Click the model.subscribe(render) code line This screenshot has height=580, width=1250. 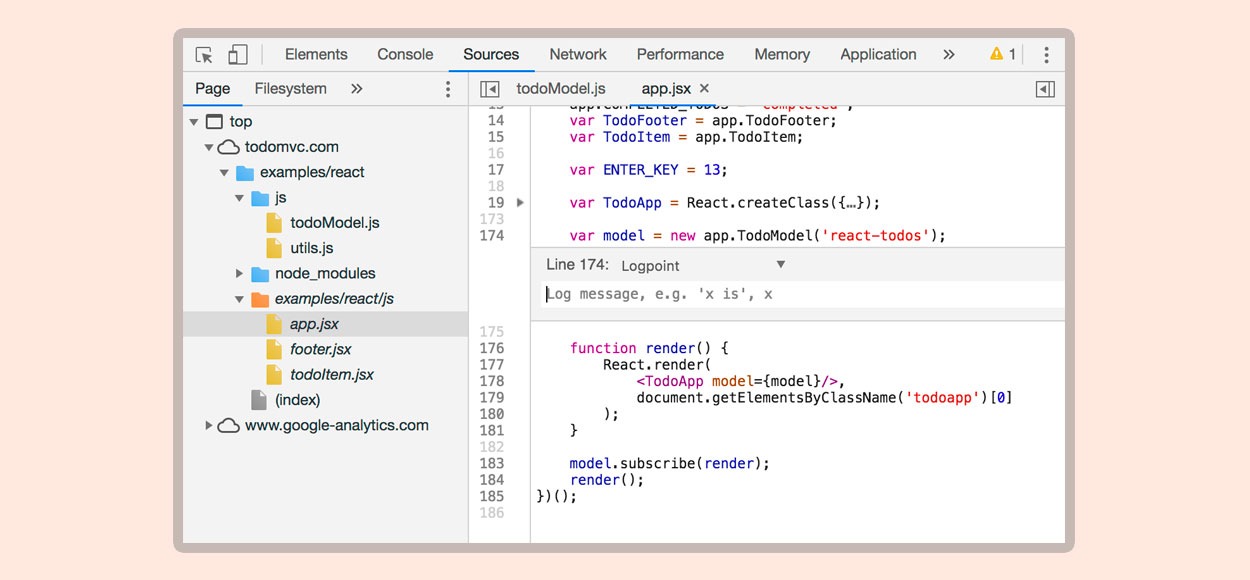tap(670, 464)
